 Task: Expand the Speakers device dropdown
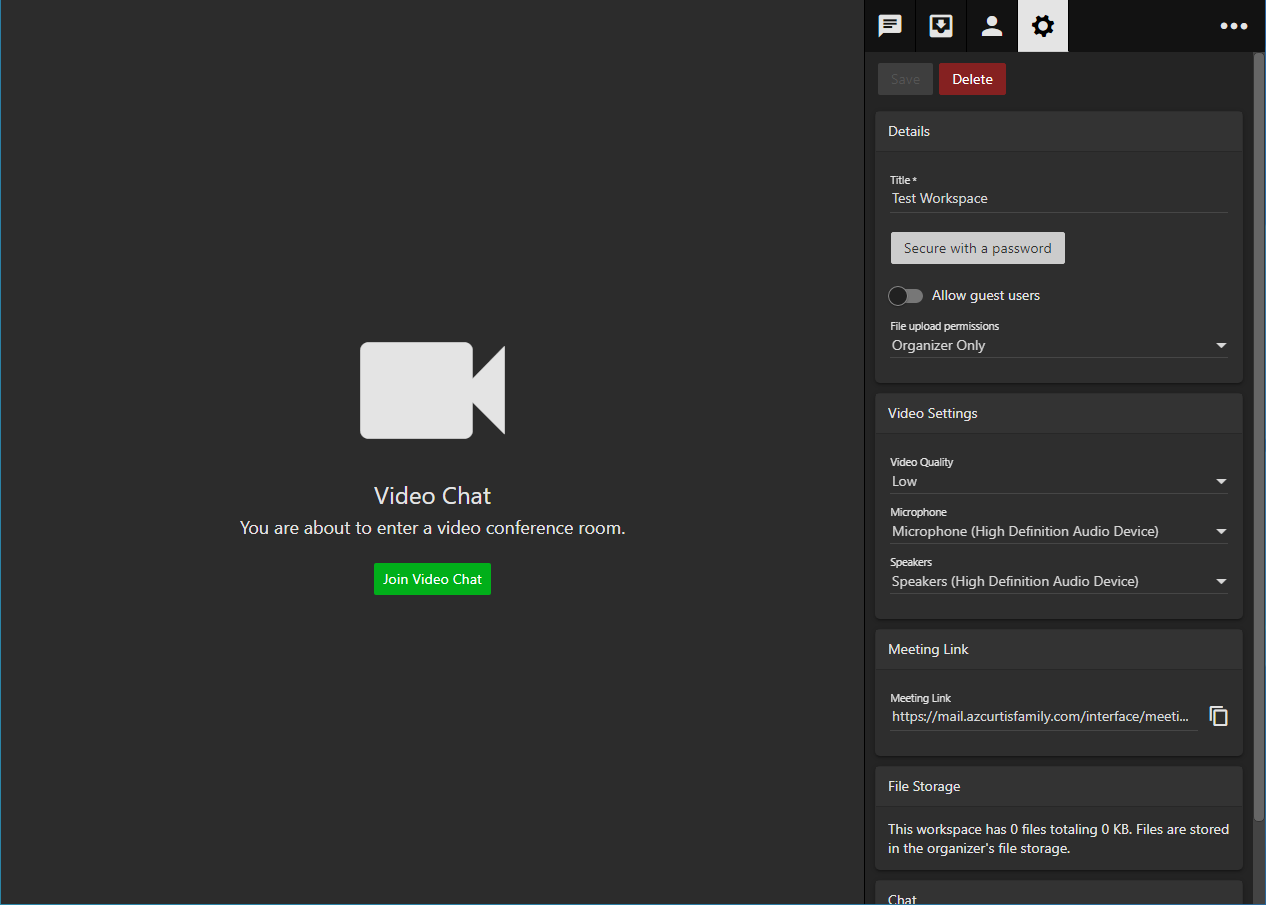pos(1058,581)
